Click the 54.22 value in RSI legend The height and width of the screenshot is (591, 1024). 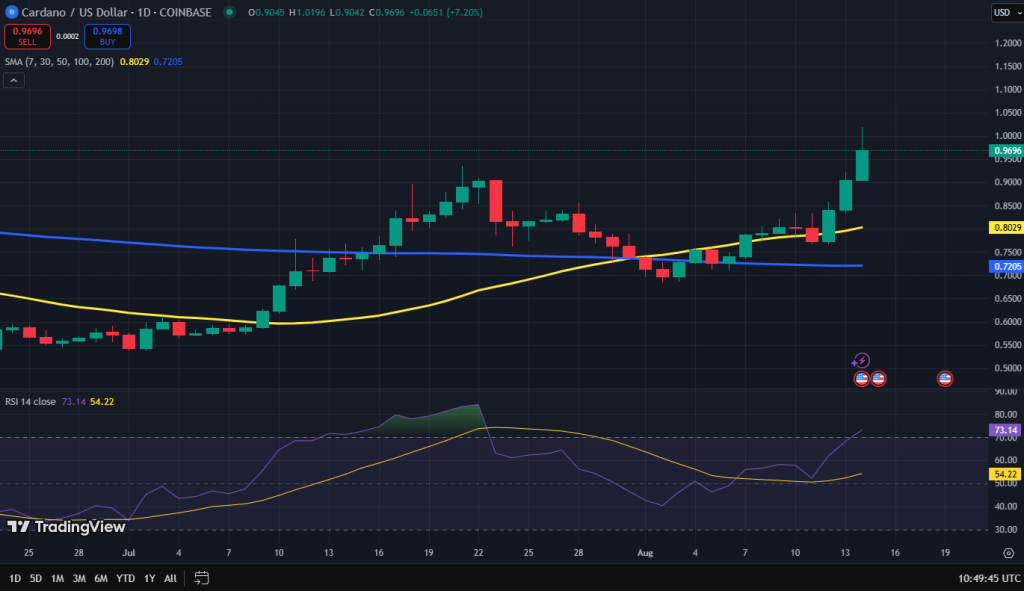coord(102,402)
